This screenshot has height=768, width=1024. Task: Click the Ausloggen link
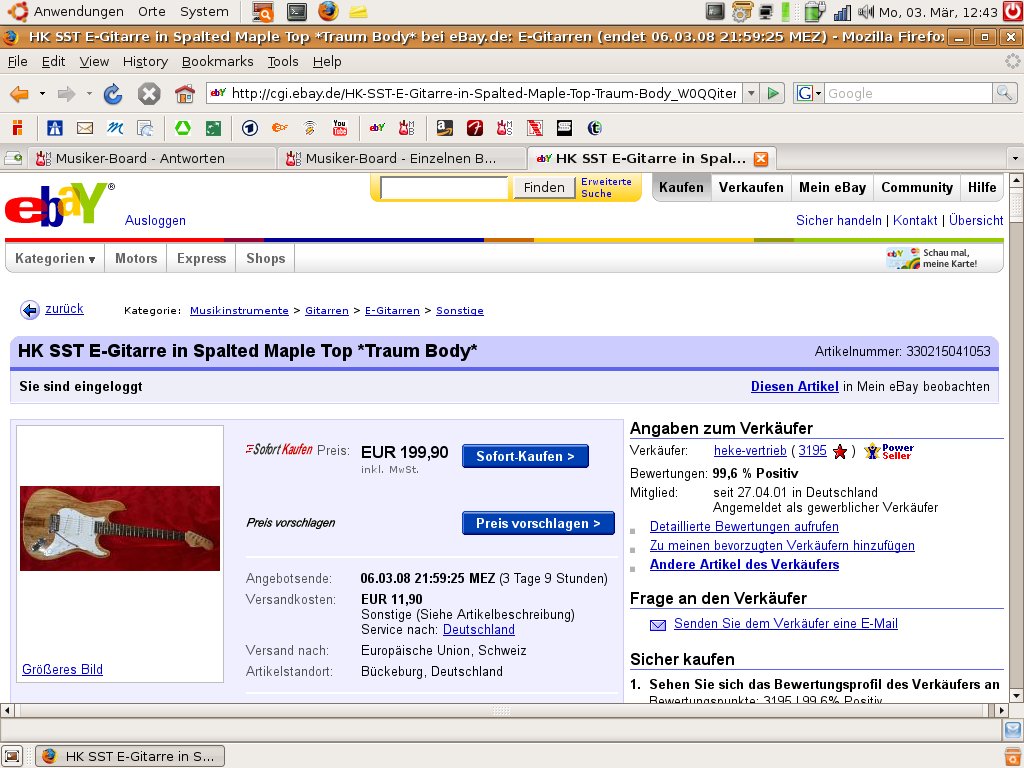(155, 221)
